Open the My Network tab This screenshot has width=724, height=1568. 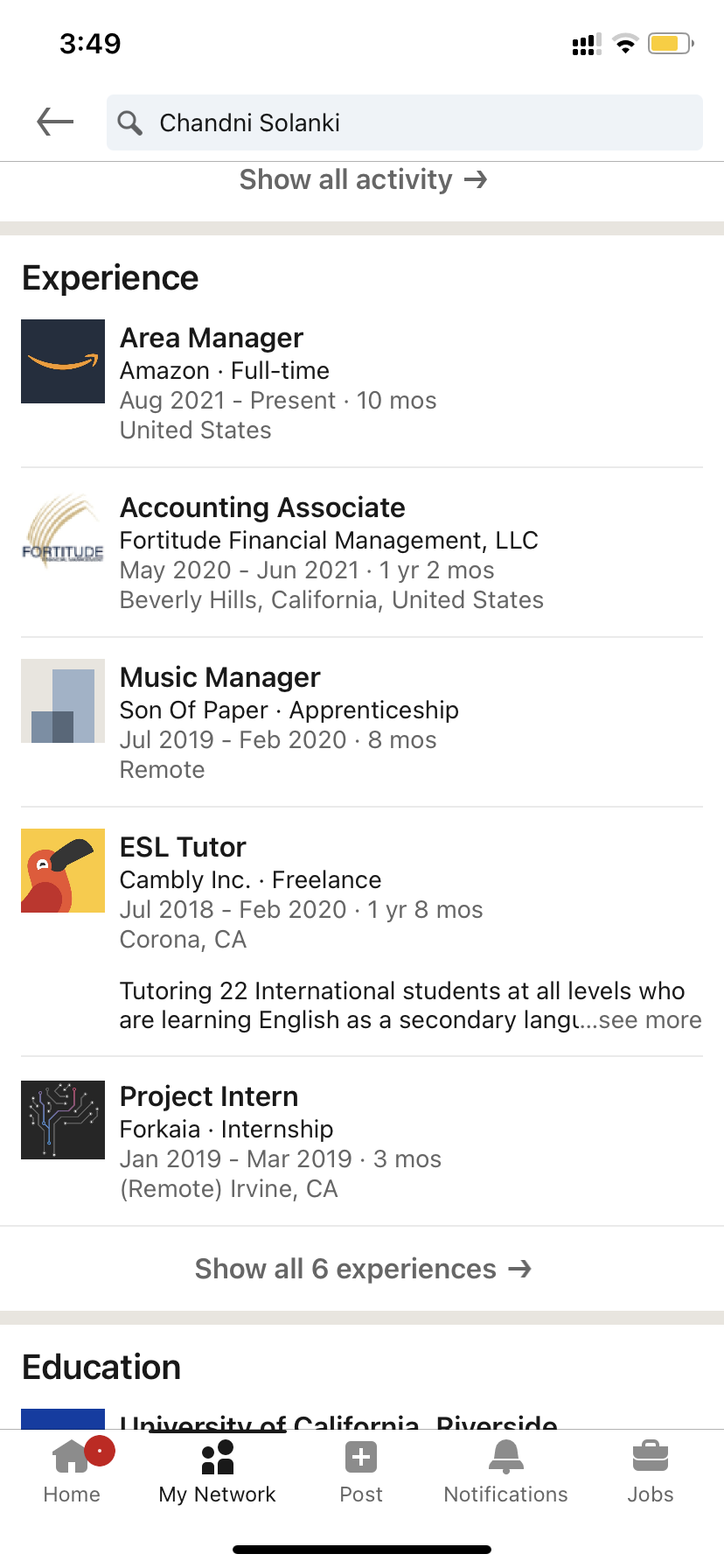pos(217,1472)
